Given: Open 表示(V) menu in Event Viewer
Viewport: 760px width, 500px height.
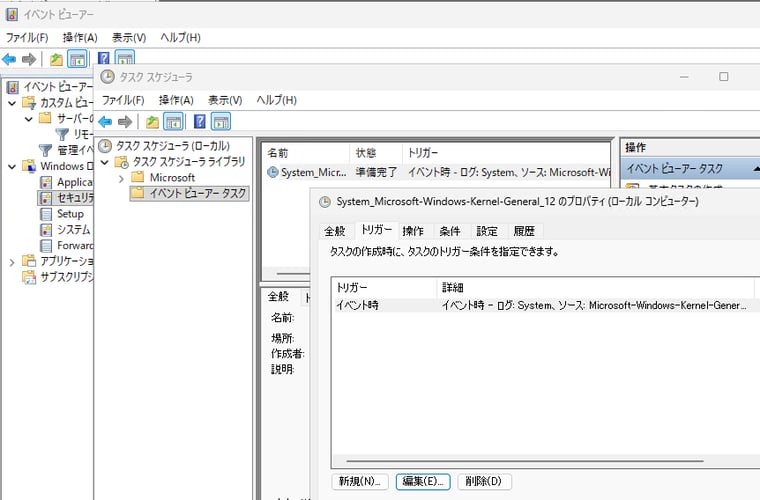Looking at the screenshot, I should [129, 37].
